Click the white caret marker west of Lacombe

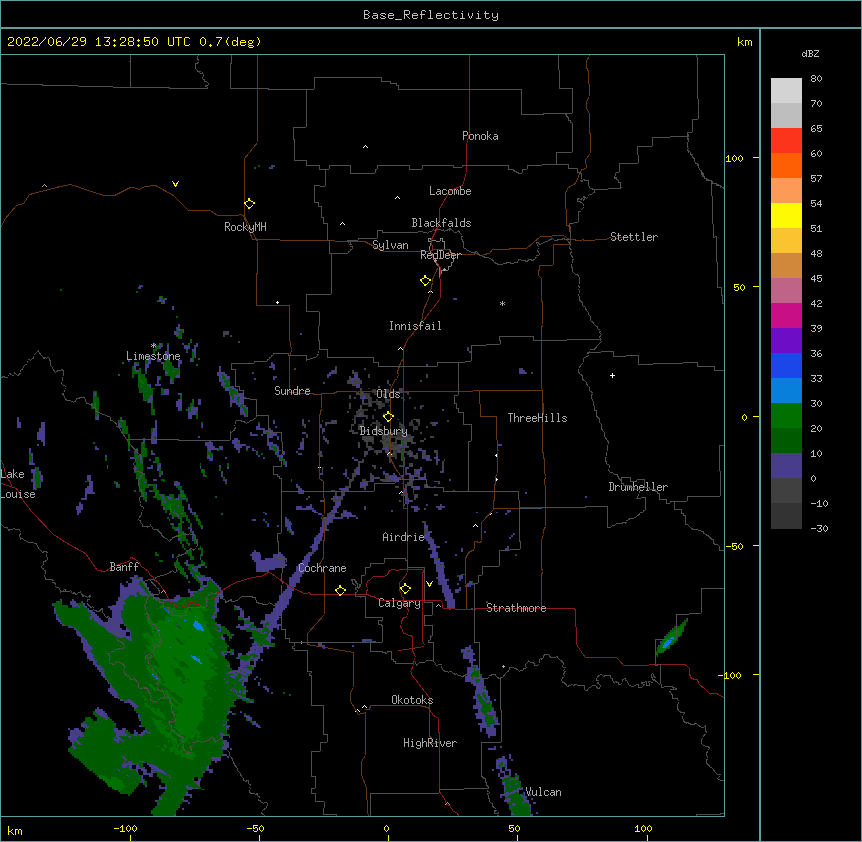click(x=397, y=198)
